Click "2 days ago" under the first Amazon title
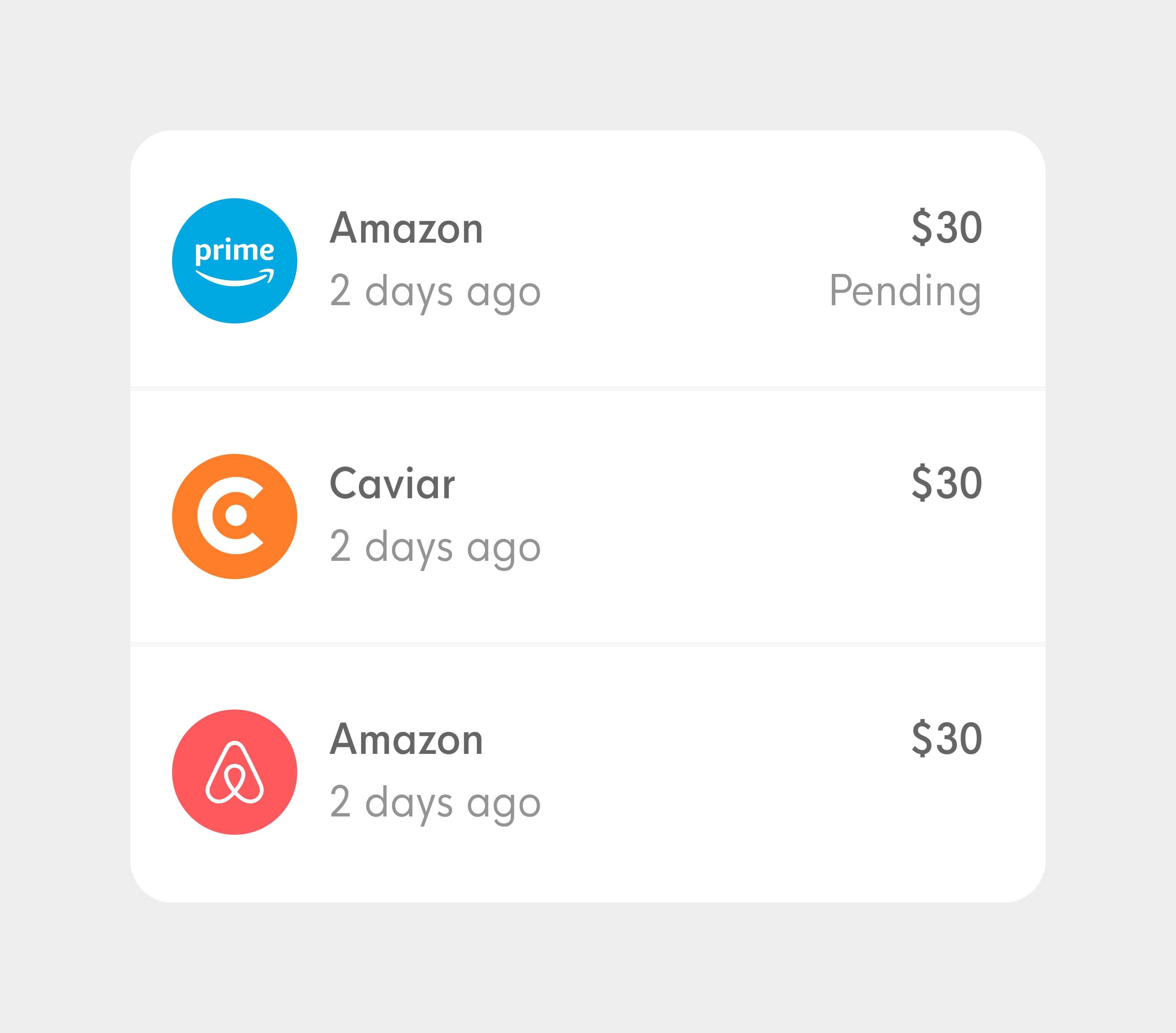Screen dimensions: 1176x1033 pos(435,292)
